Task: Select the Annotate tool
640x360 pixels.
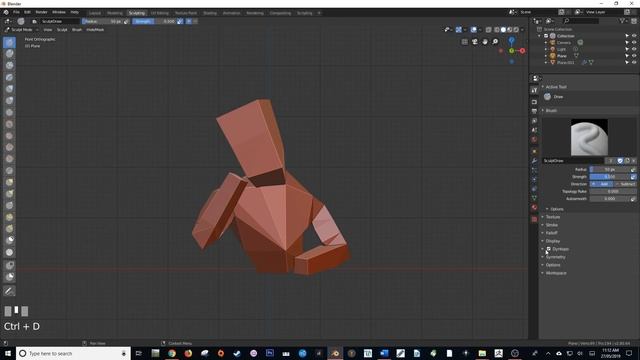Action: pyautogui.click(x=9, y=291)
